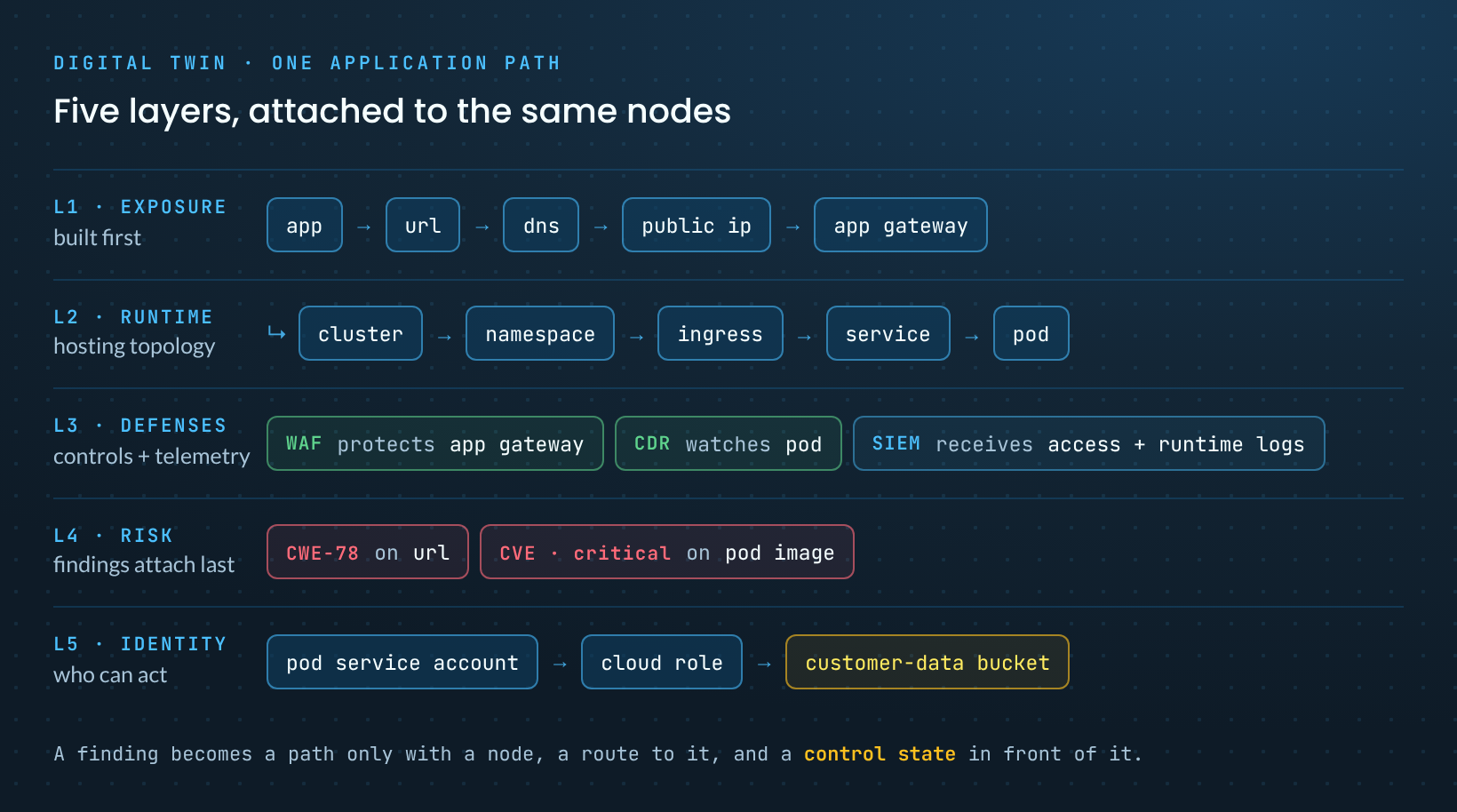Image resolution: width=1457 pixels, height=812 pixels.
Task: Select the 'CWE-78 on url' finding
Action: coord(368,552)
